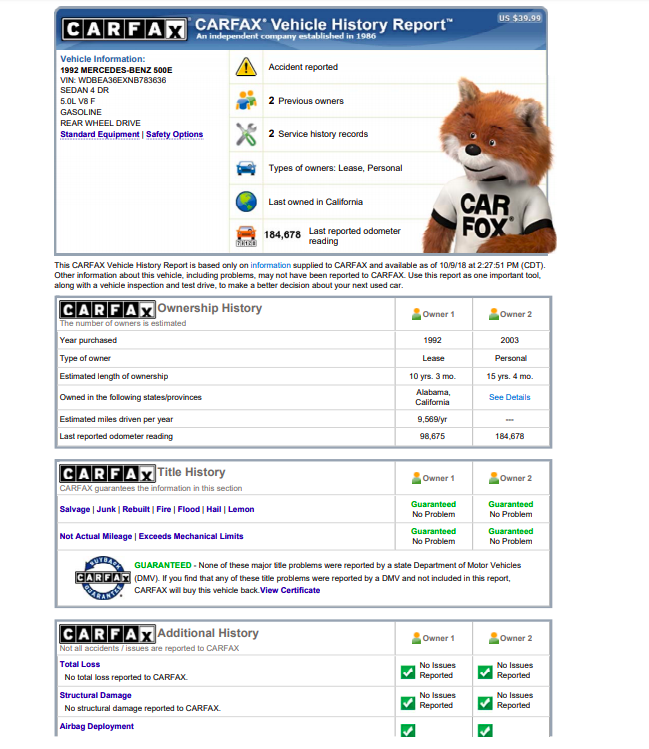The width and height of the screenshot is (649, 749).
Task: Open the Exceeds Mechanical Limits link
Action: (191, 536)
